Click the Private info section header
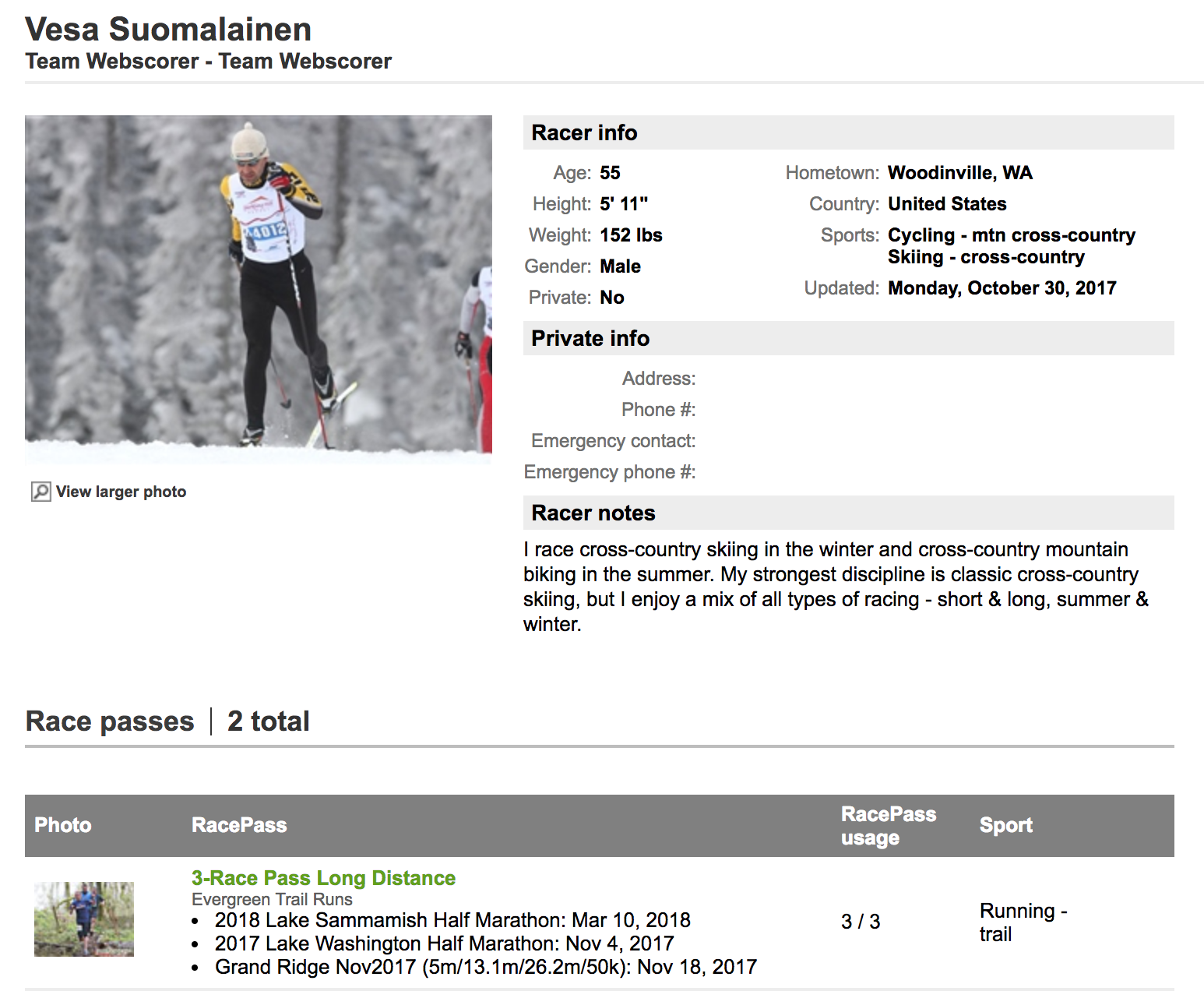This screenshot has width=1204, height=991. click(590, 338)
